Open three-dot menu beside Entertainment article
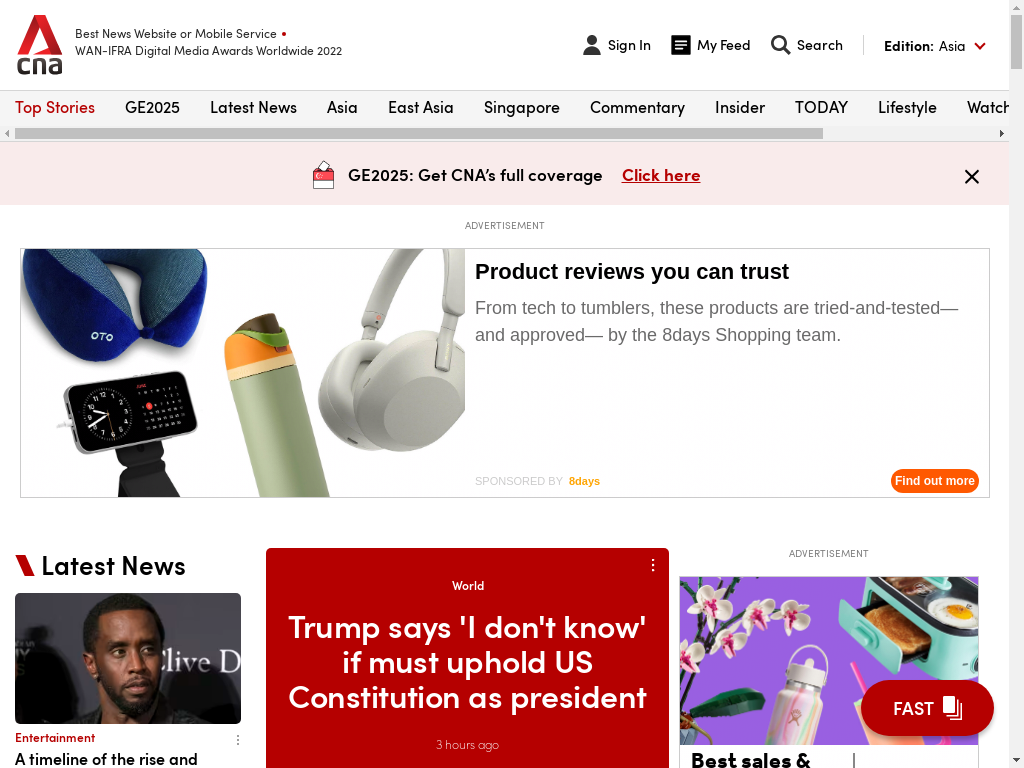Viewport: 1024px width, 768px height. click(238, 740)
